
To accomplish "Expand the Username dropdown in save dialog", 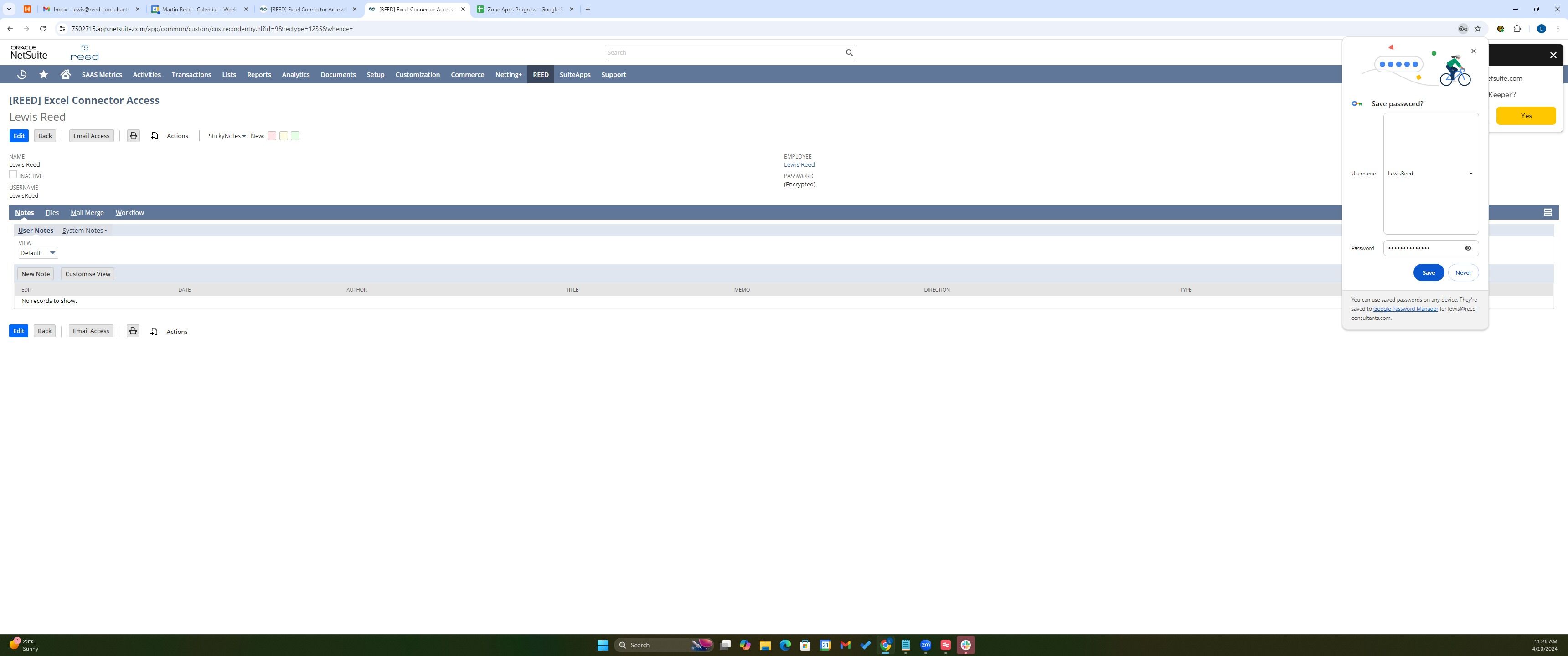I will click(x=1470, y=174).
